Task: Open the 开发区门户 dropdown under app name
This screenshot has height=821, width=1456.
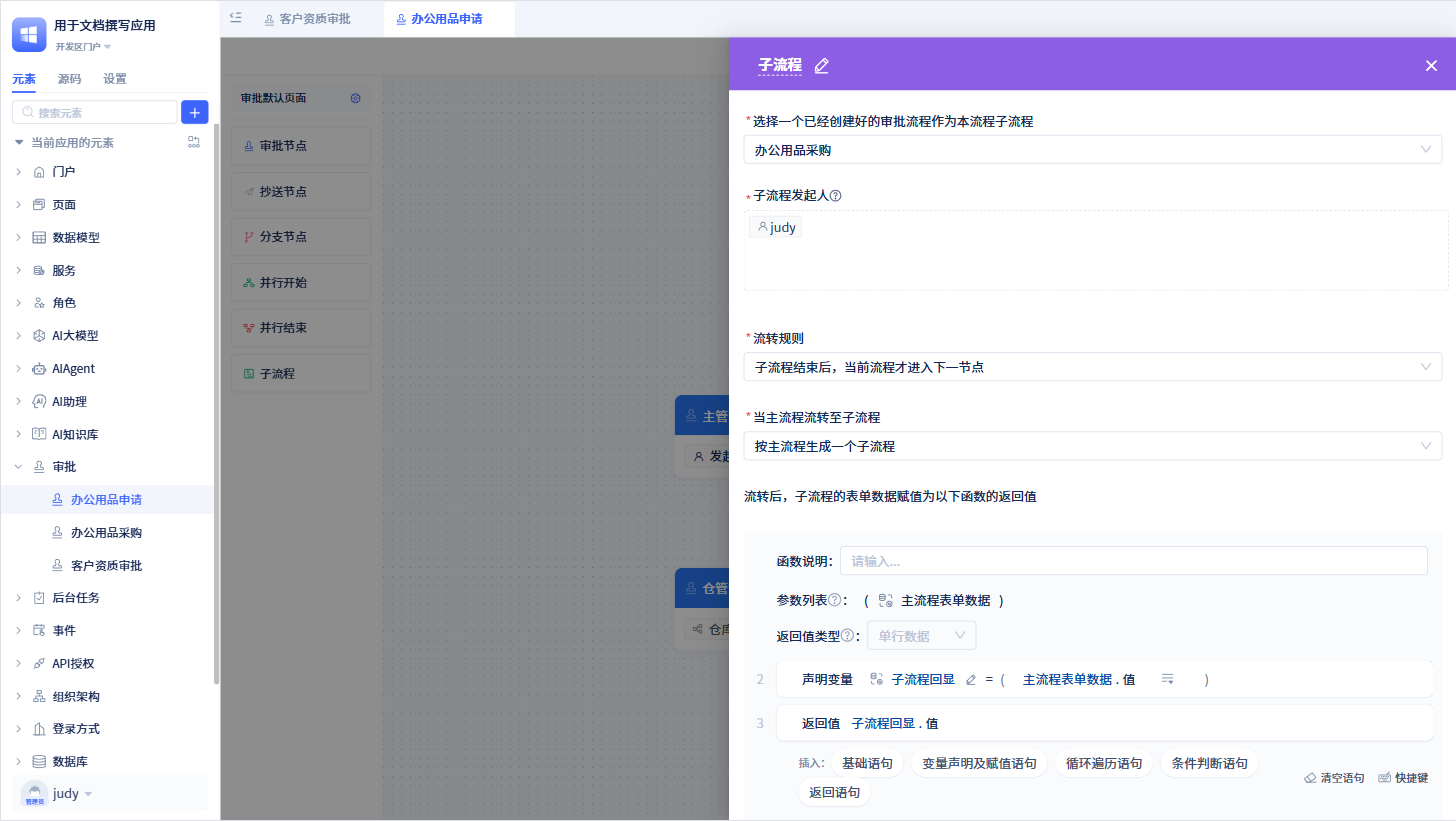Action: (83, 47)
